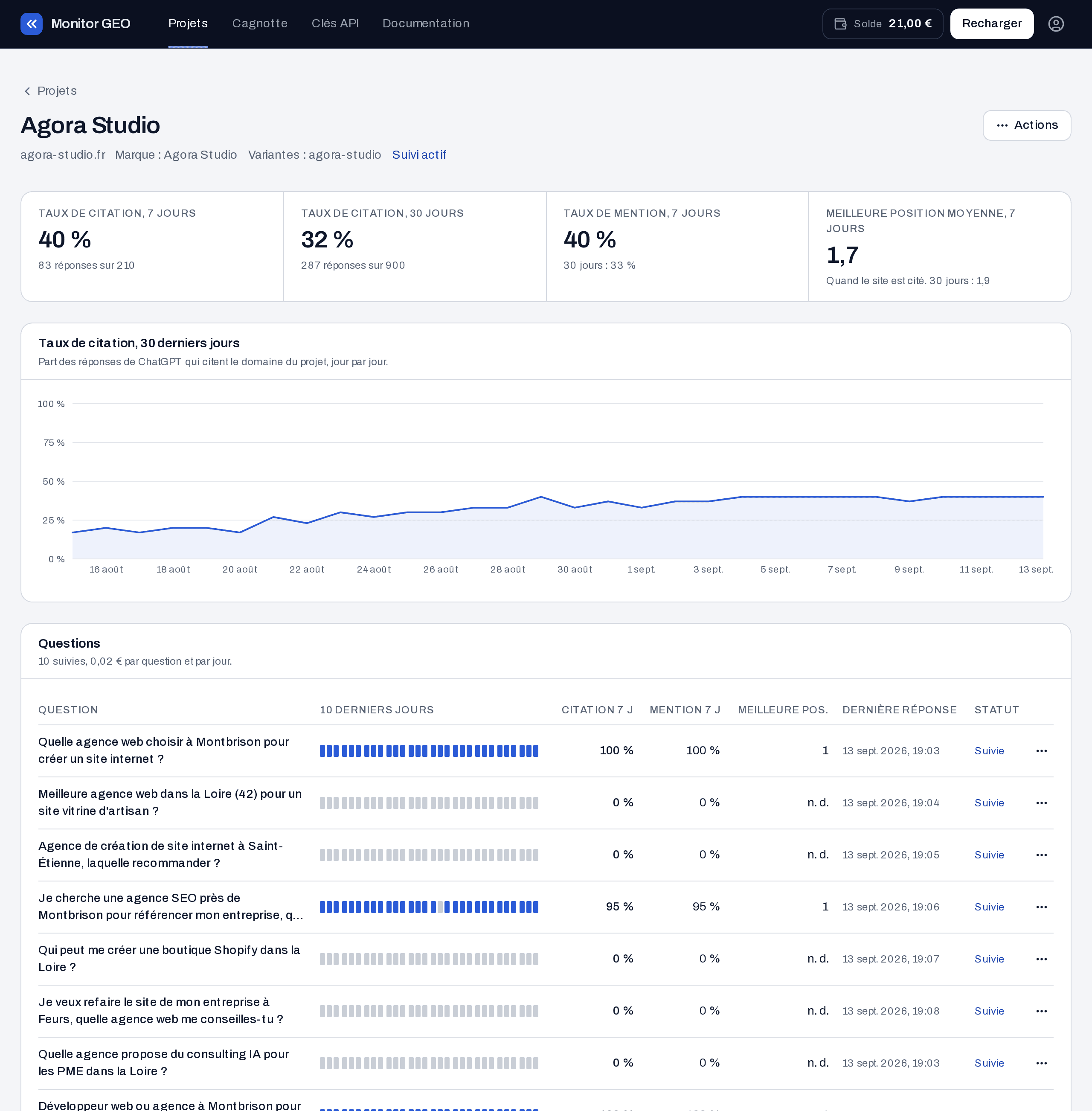Click the 10-day bar strip for Montbrison site internet

[x=429, y=751]
